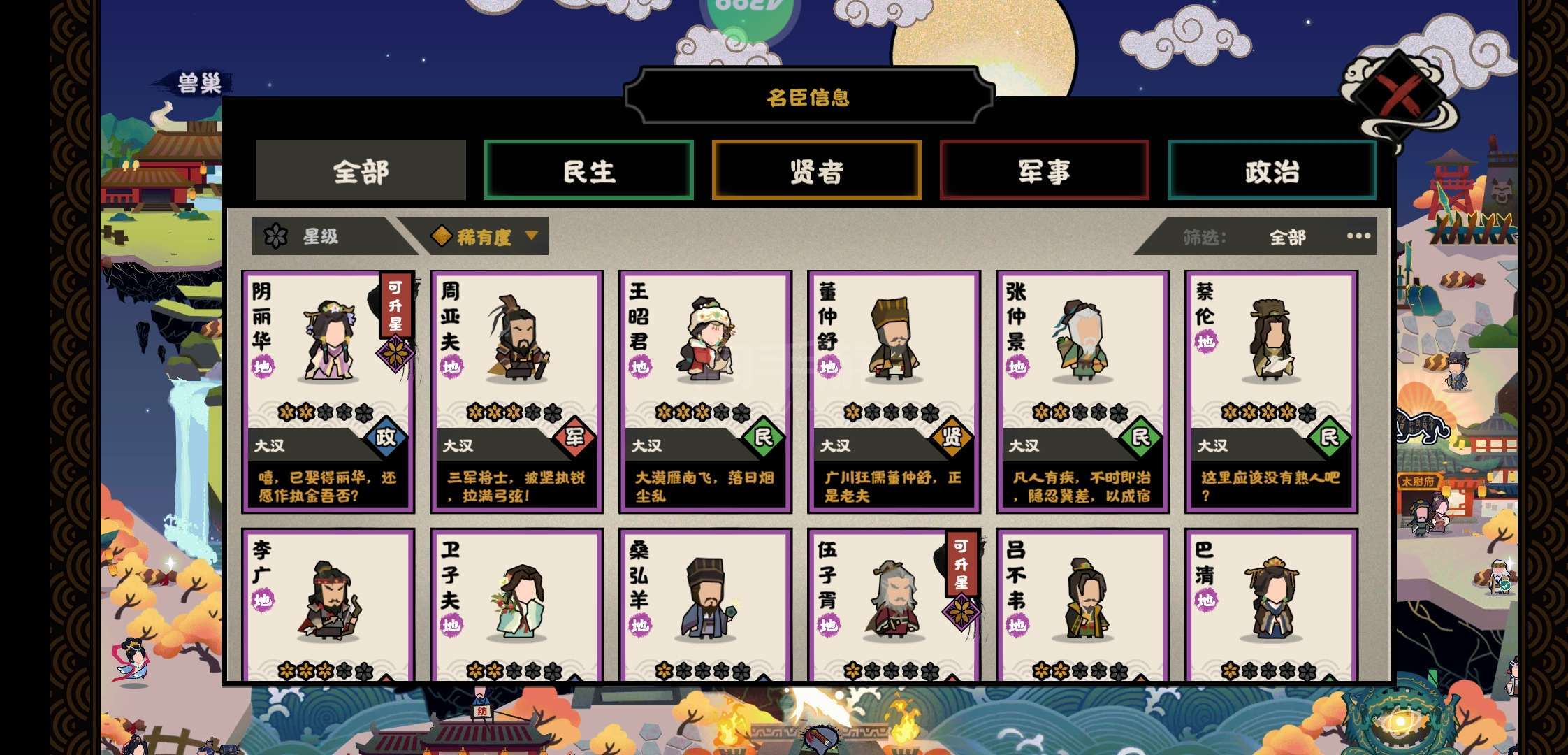Switch to the 贤者 tab
The height and width of the screenshot is (755, 1568).
pyautogui.click(x=816, y=171)
